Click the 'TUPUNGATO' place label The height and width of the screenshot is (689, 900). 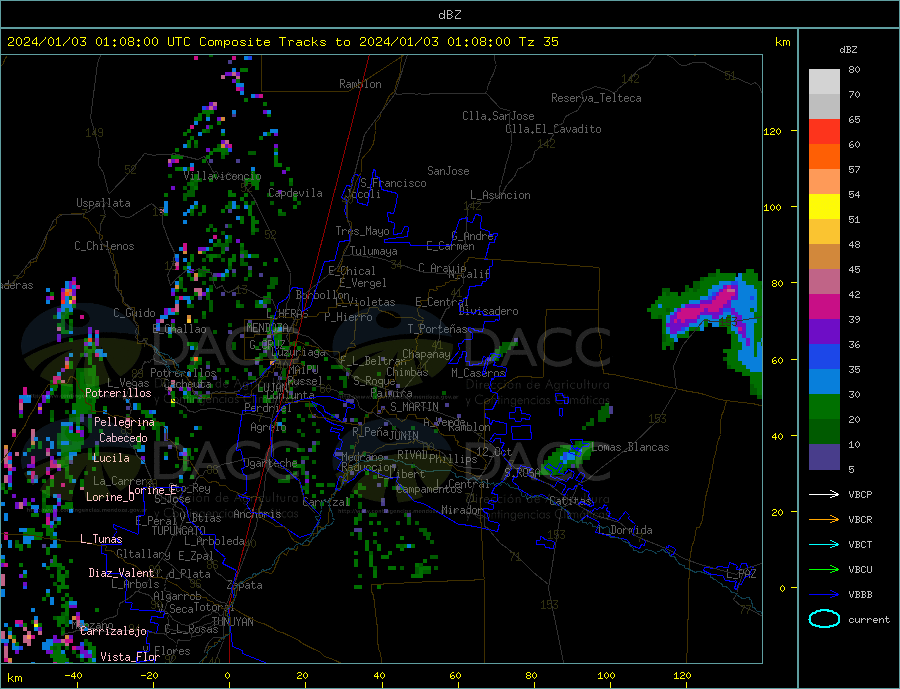tap(178, 531)
